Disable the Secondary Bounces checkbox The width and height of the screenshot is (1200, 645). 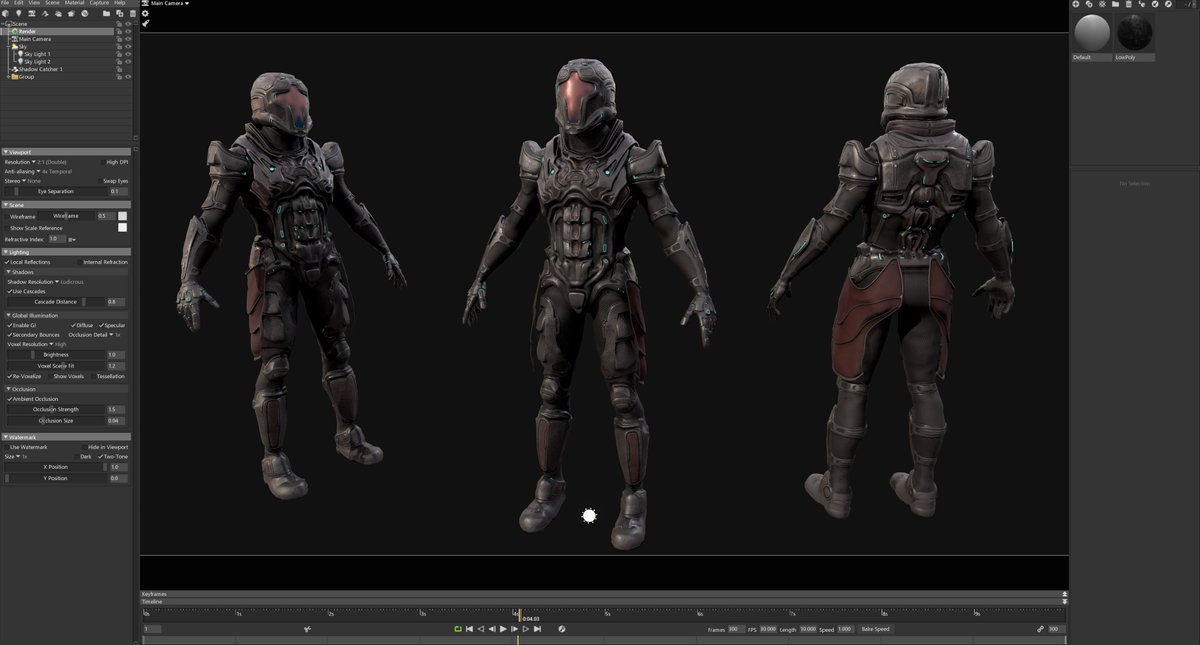click(x=10, y=335)
